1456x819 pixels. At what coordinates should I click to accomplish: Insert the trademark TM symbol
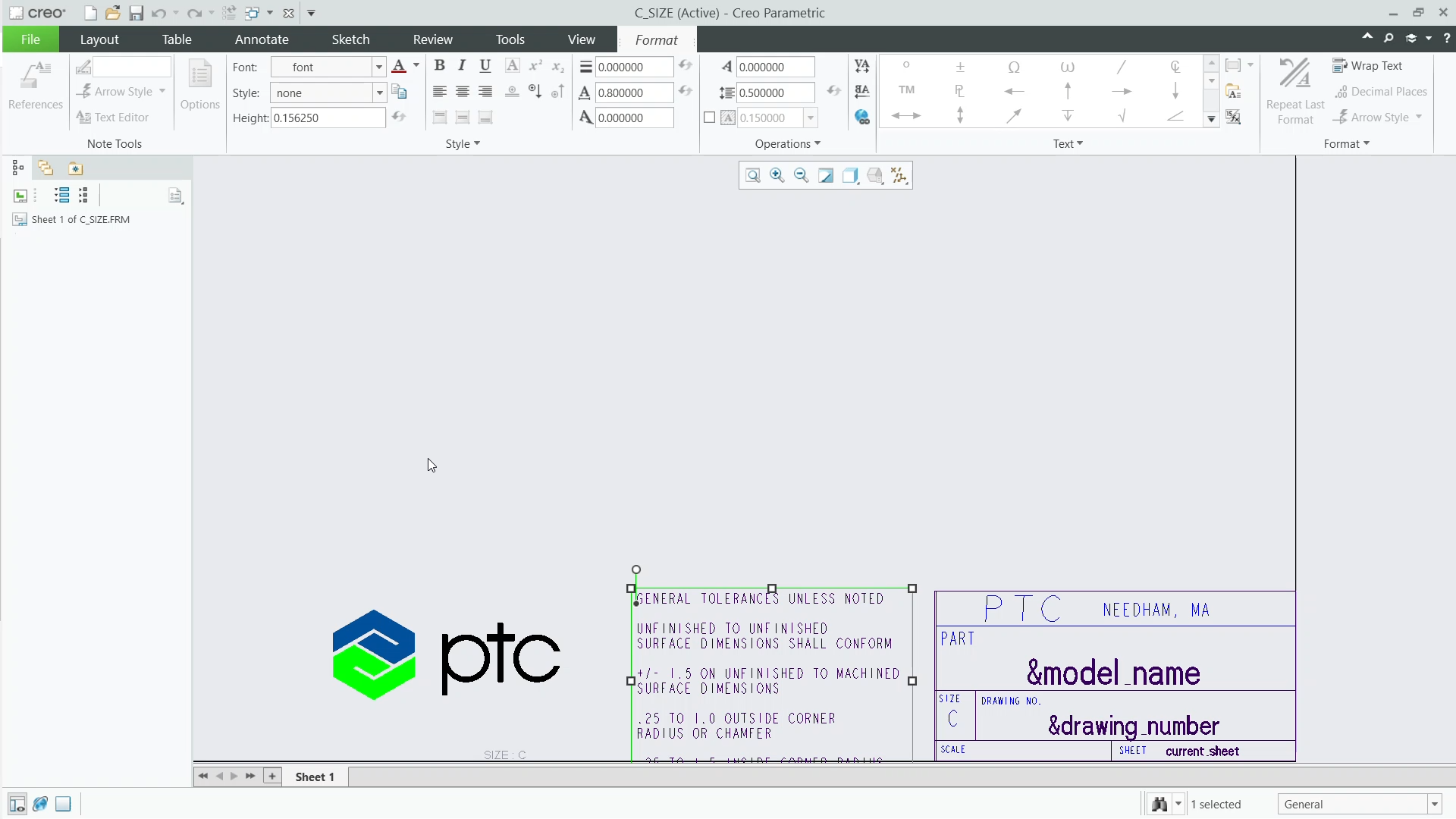(906, 90)
